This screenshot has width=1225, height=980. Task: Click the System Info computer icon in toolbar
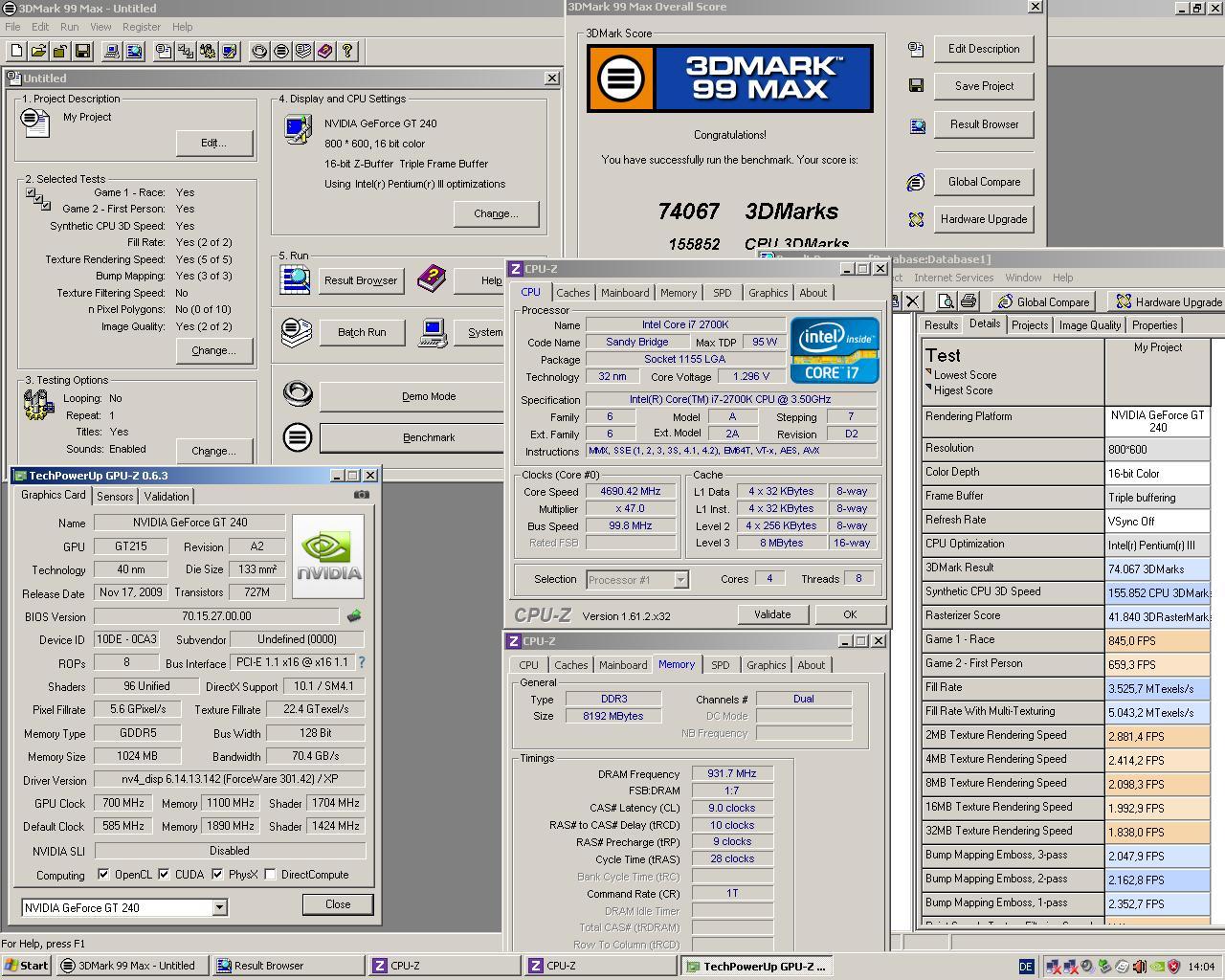point(112,51)
